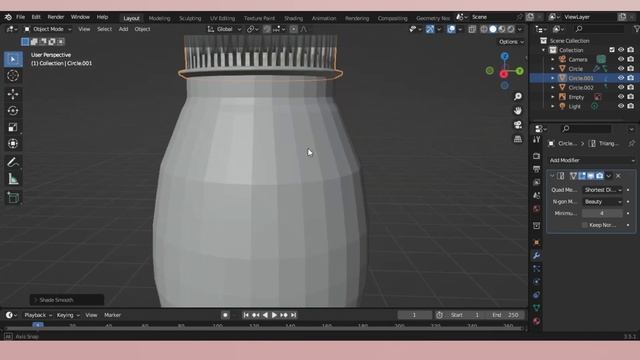Viewport: 640px width, 360px height.
Task: Open the viewport Add menu
Action: pyautogui.click(x=123, y=29)
